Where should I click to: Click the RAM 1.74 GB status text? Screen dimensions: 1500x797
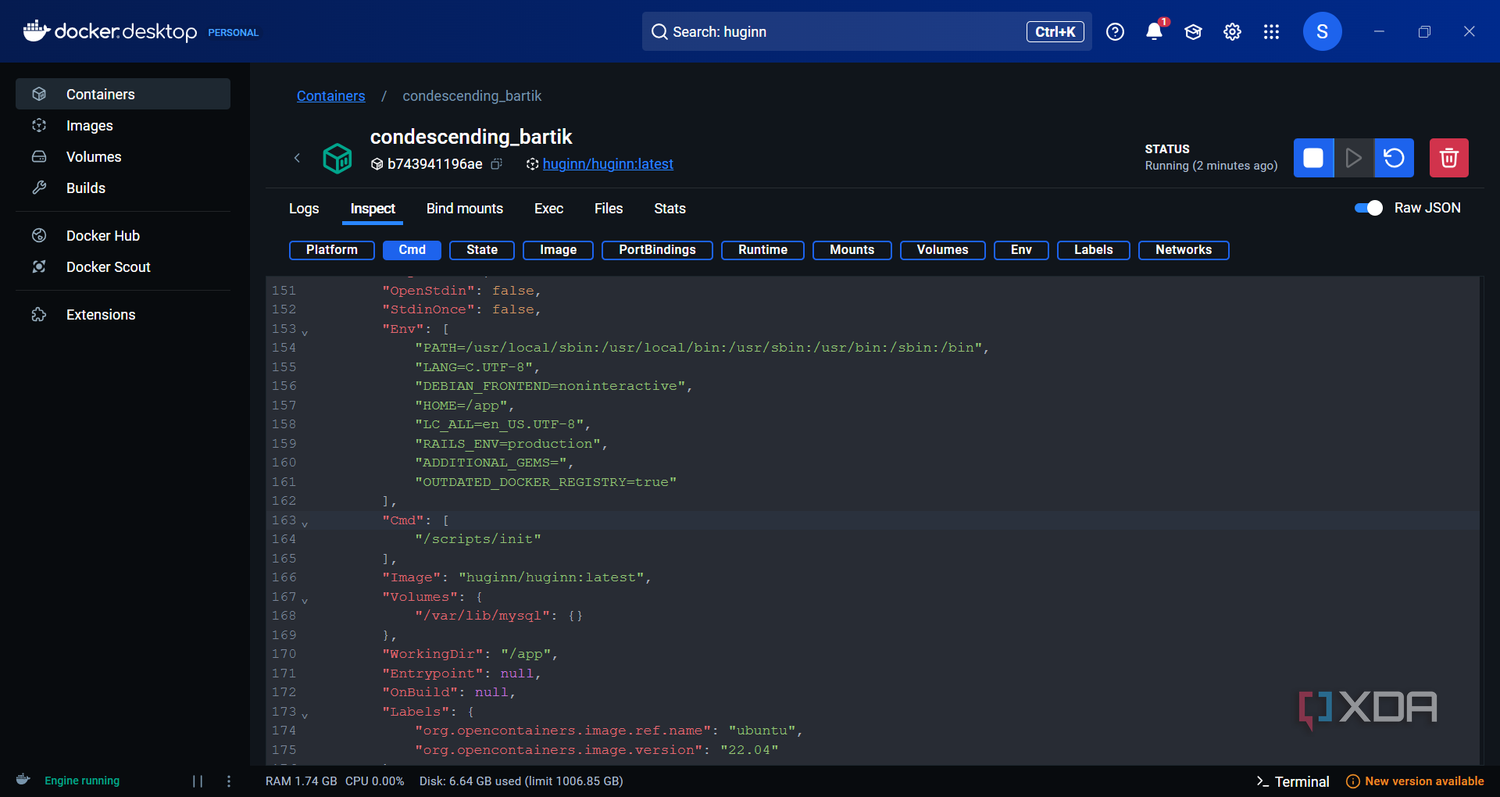301,781
